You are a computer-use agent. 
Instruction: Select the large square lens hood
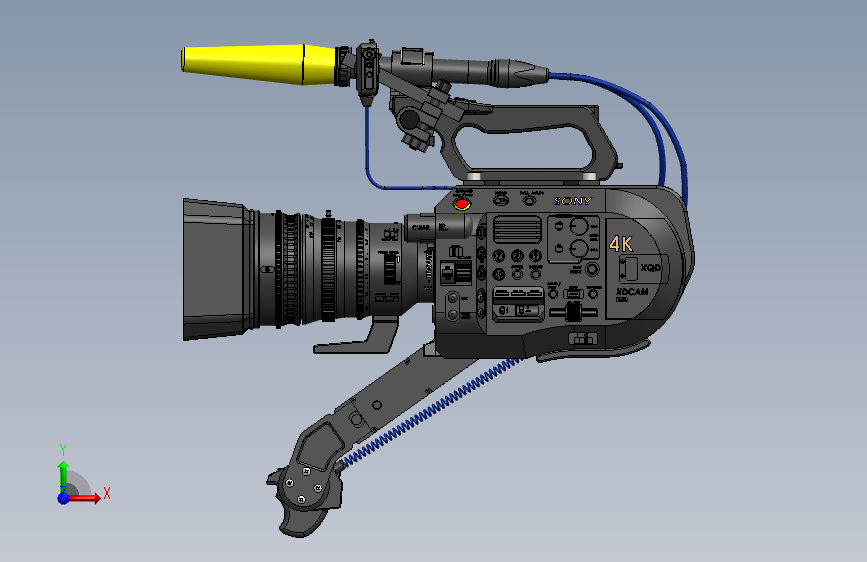[216, 269]
